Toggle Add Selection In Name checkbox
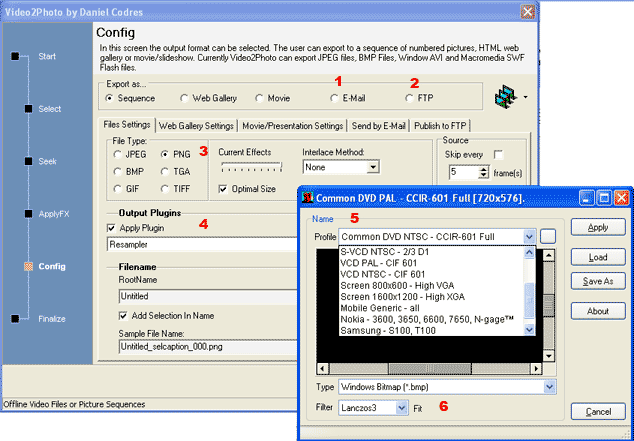Viewport: 634px width, 441px height. click(x=123, y=316)
